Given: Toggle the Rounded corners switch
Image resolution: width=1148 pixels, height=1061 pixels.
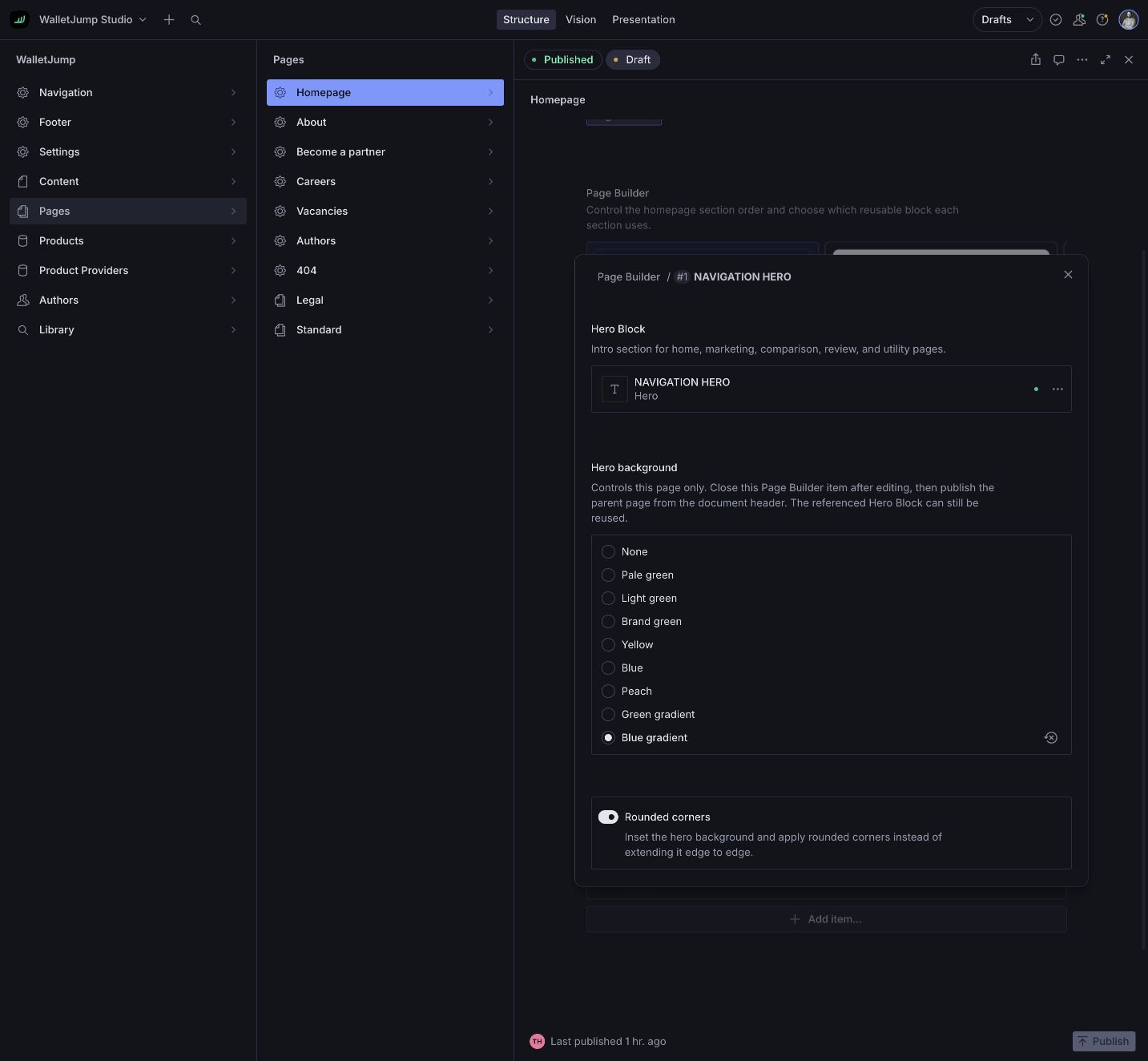Looking at the screenshot, I should pyautogui.click(x=608, y=817).
